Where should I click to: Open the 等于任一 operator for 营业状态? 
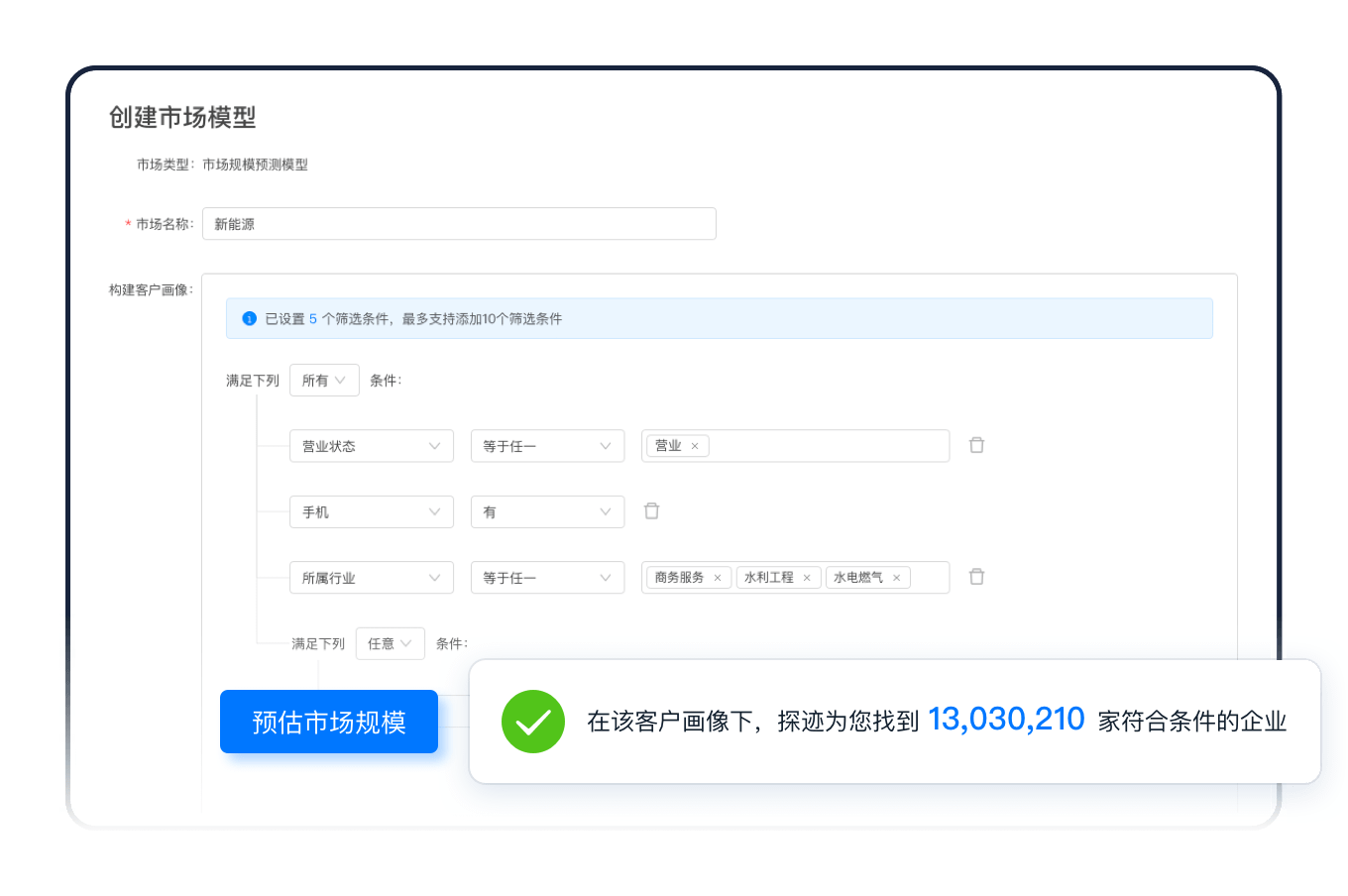tap(547, 446)
